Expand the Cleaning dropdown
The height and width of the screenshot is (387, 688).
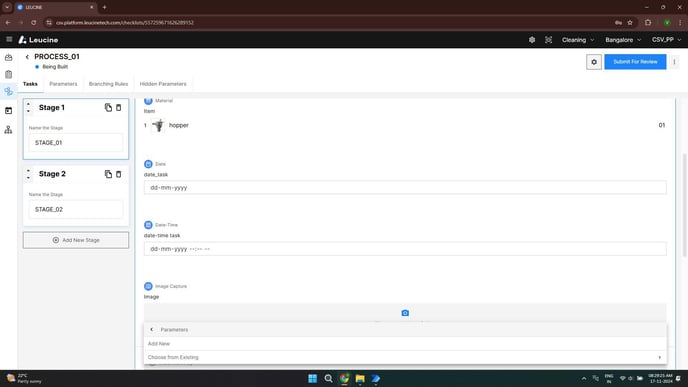(578, 40)
